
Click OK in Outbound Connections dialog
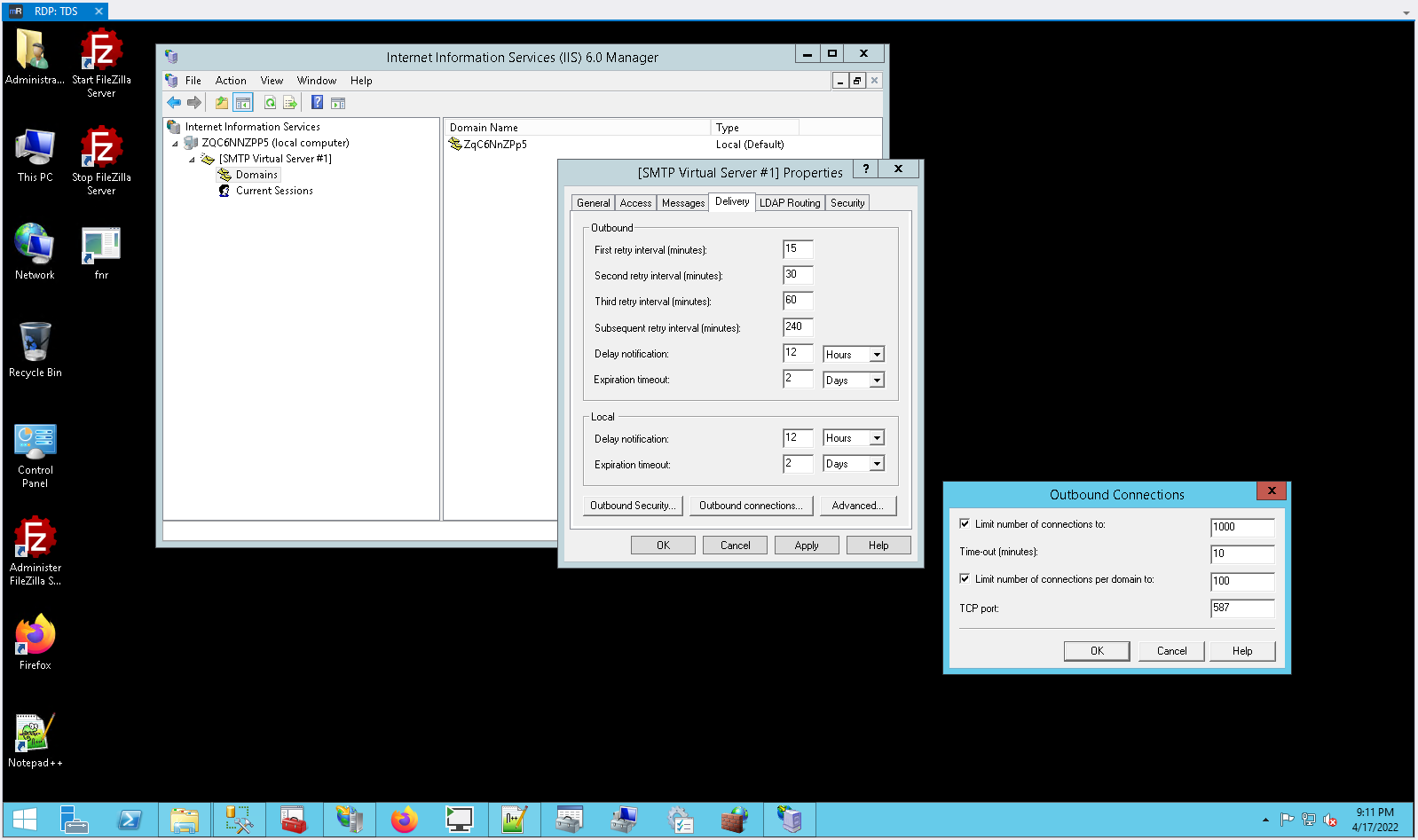[x=1097, y=651]
